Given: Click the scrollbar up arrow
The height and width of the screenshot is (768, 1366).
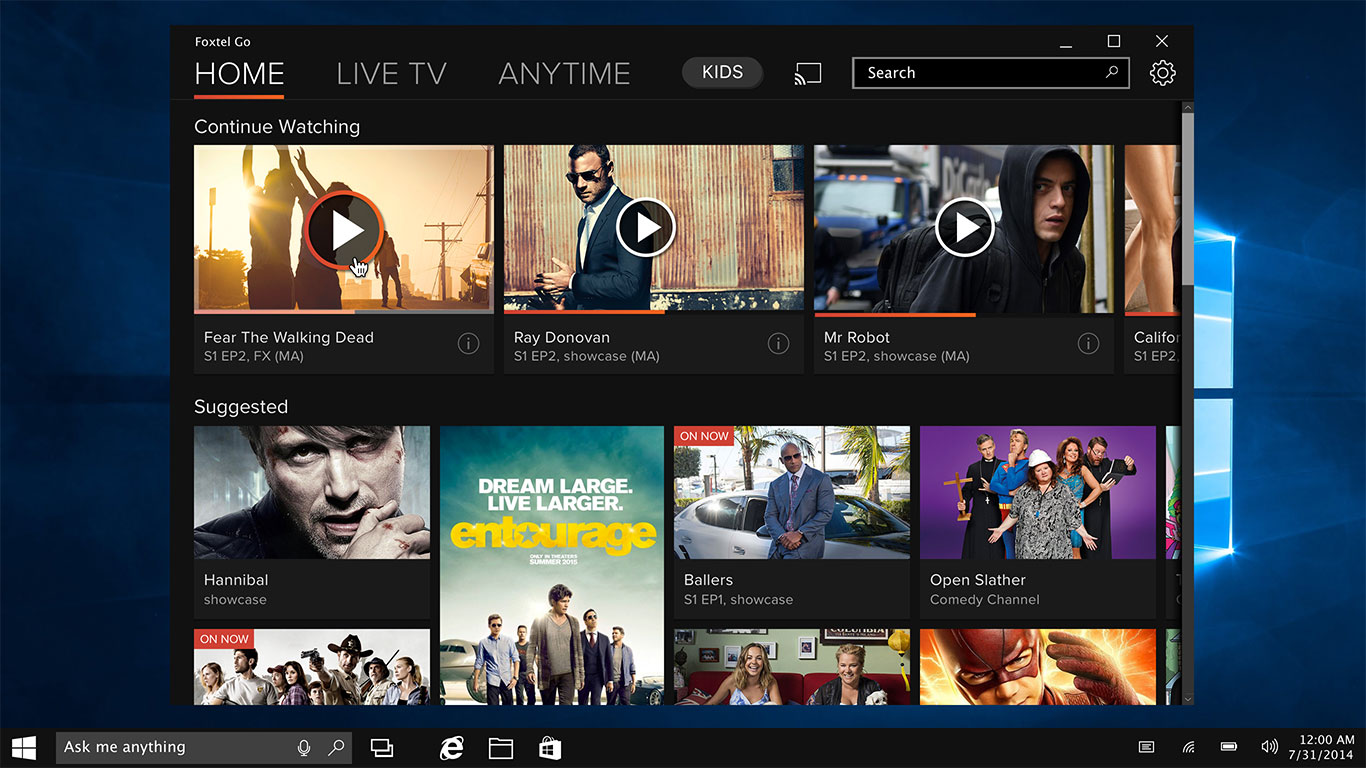Looking at the screenshot, I should click(1188, 106).
